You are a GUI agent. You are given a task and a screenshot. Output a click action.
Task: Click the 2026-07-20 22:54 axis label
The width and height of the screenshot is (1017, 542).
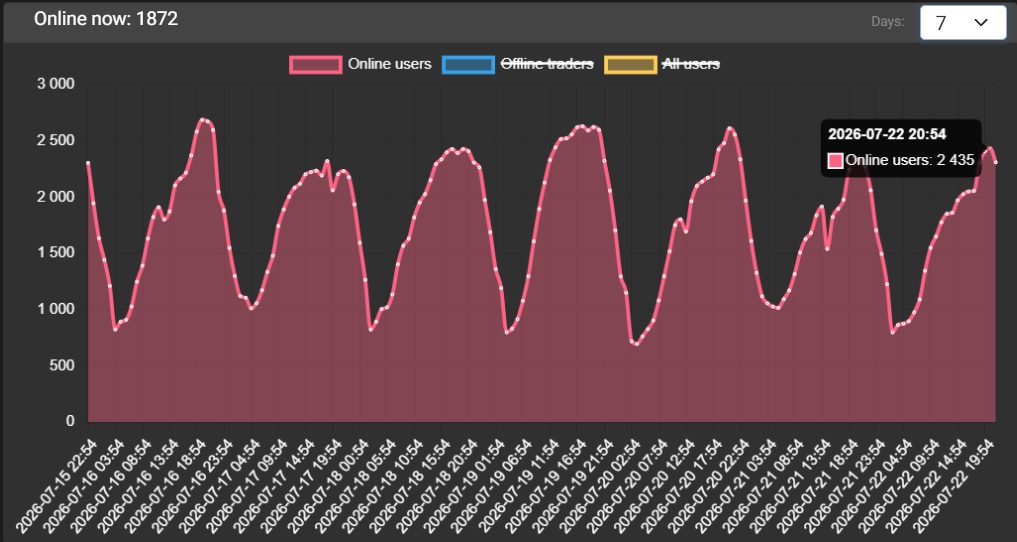tap(710, 486)
